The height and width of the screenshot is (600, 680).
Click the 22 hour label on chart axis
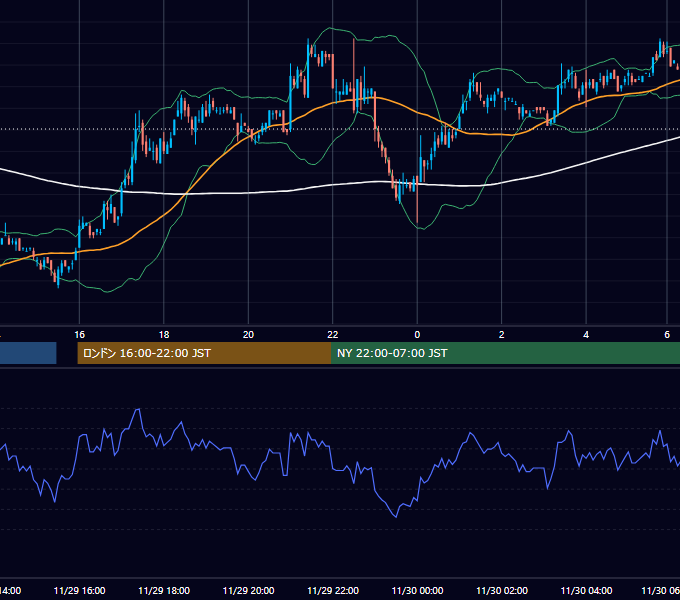point(333,335)
